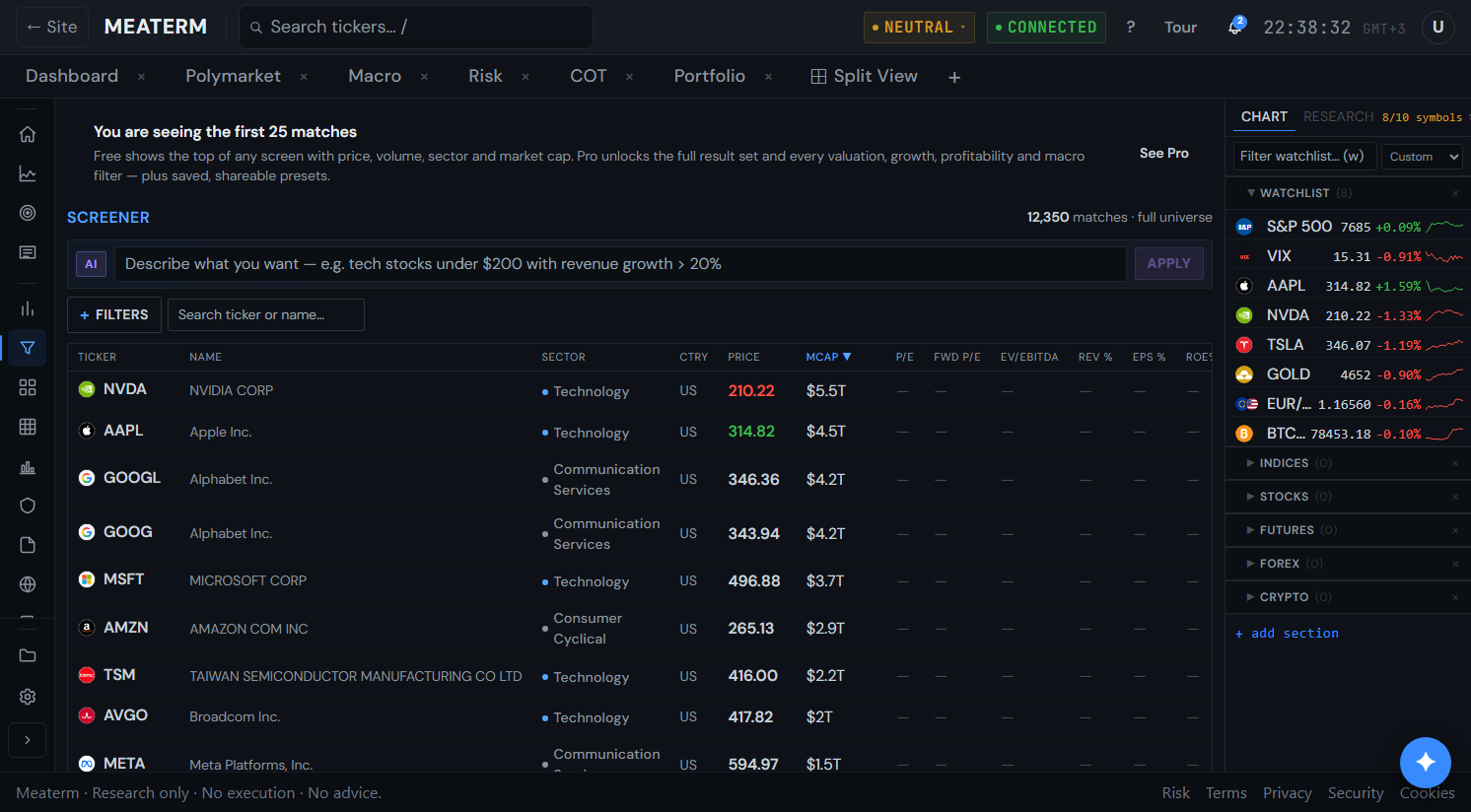The width and height of the screenshot is (1471, 812).
Task: Open the NEUTRAL sentiment dropdown
Action: 919,28
